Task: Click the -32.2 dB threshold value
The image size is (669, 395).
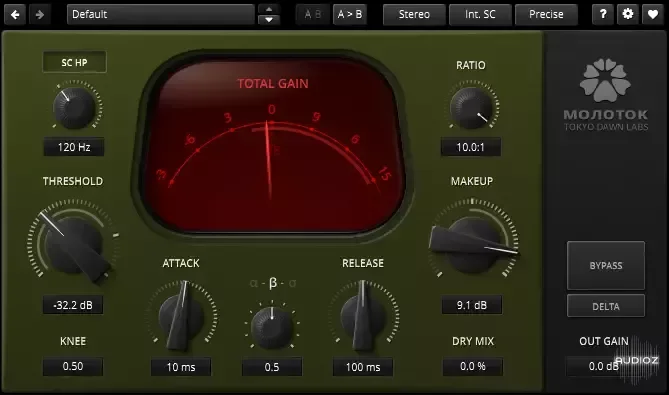Action: click(x=73, y=305)
